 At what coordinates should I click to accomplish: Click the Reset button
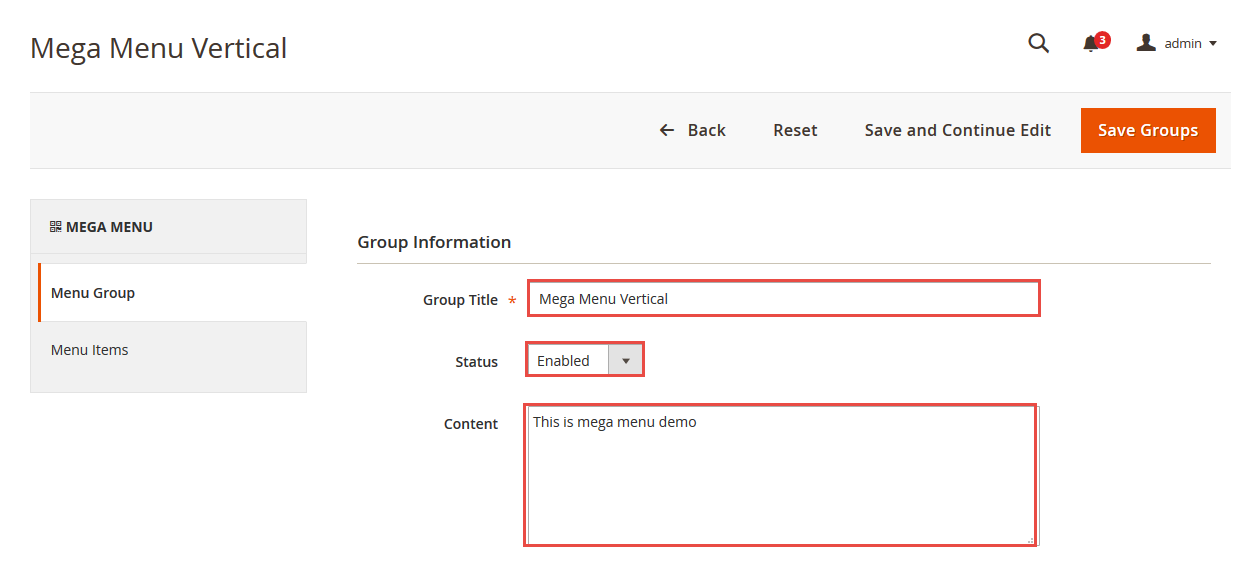point(795,130)
